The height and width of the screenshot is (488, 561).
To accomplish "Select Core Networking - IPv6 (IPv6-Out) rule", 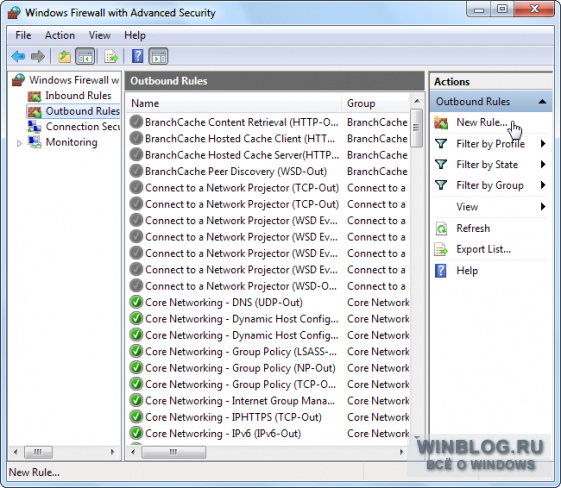I will (223, 434).
